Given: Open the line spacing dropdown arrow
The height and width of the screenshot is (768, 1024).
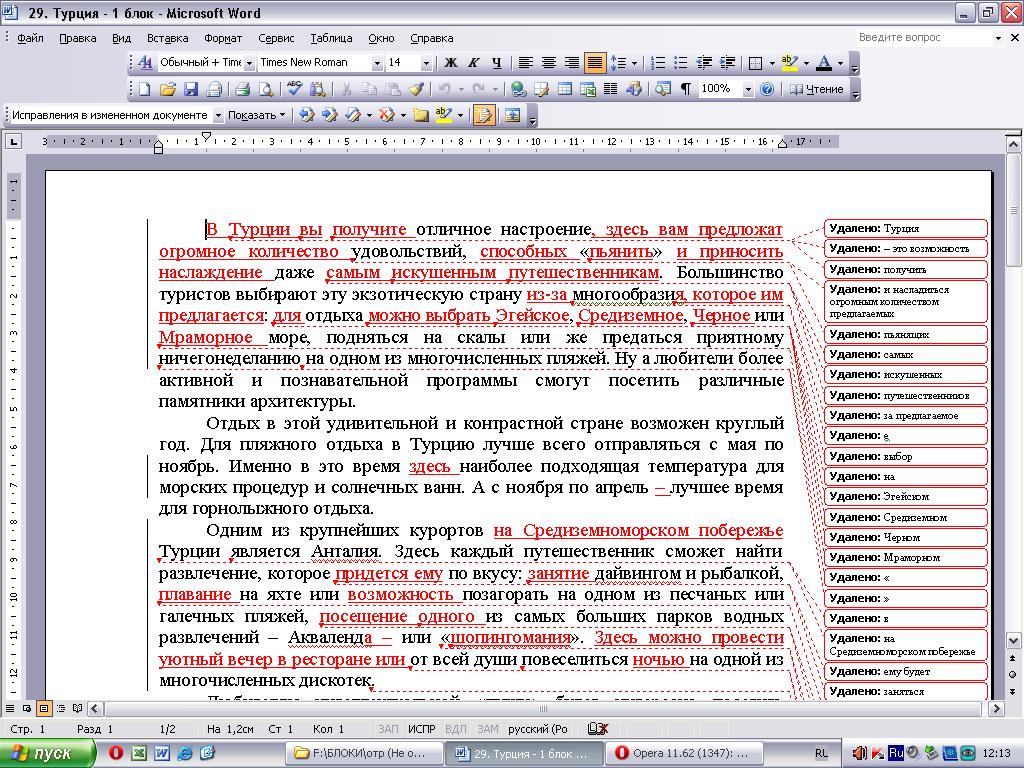Looking at the screenshot, I should (x=634, y=63).
